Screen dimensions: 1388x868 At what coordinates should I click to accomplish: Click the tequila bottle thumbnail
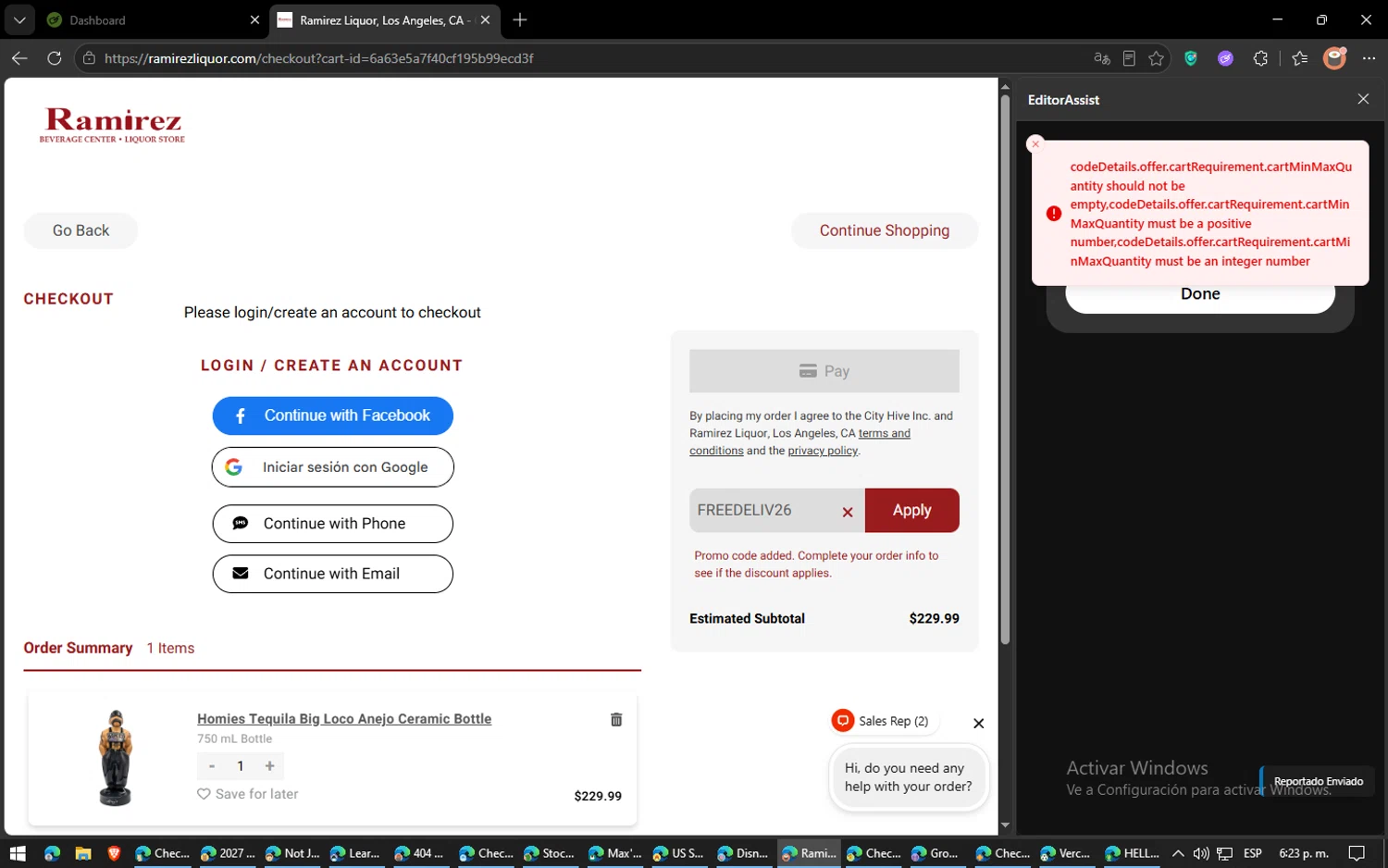pos(116,758)
